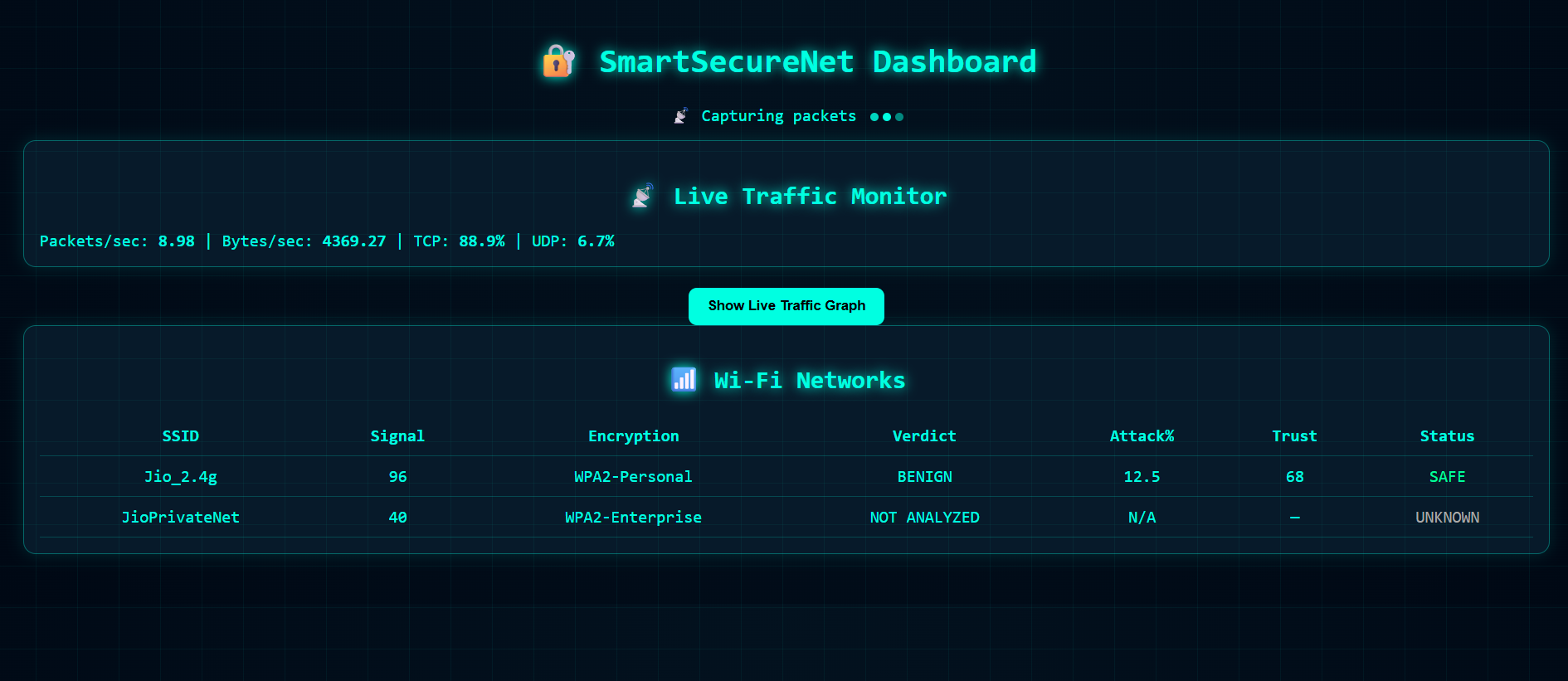Viewport: 1568px width, 681px height.
Task: Click the SSID column header
Action: (181, 436)
